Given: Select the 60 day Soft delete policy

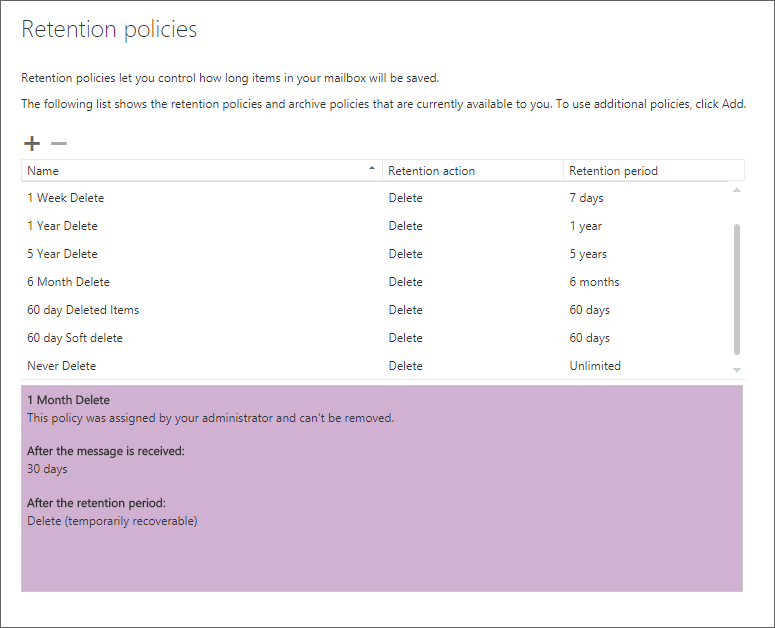Looking at the screenshot, I should 75,338.
